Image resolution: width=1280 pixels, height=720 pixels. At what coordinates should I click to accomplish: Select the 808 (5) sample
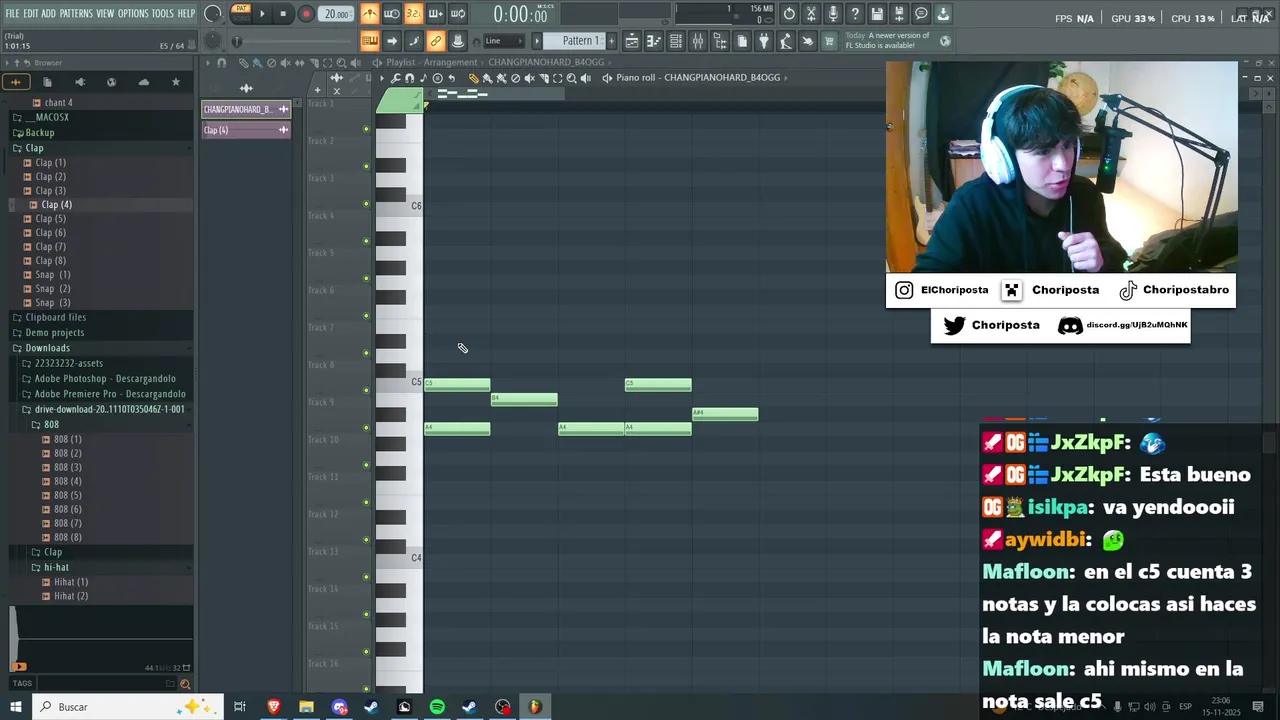(68, 496)
